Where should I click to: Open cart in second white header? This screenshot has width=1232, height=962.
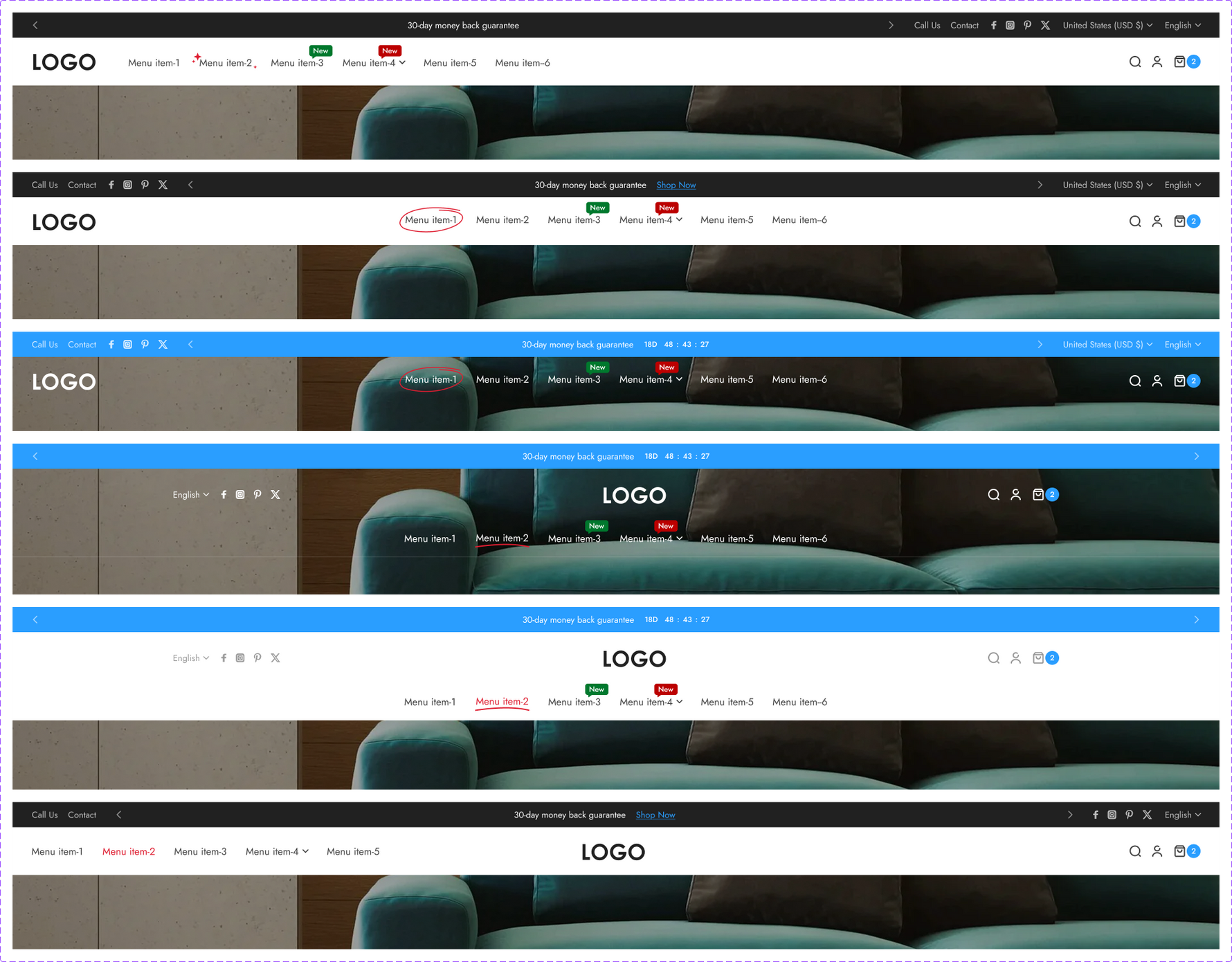[1180, 221]
